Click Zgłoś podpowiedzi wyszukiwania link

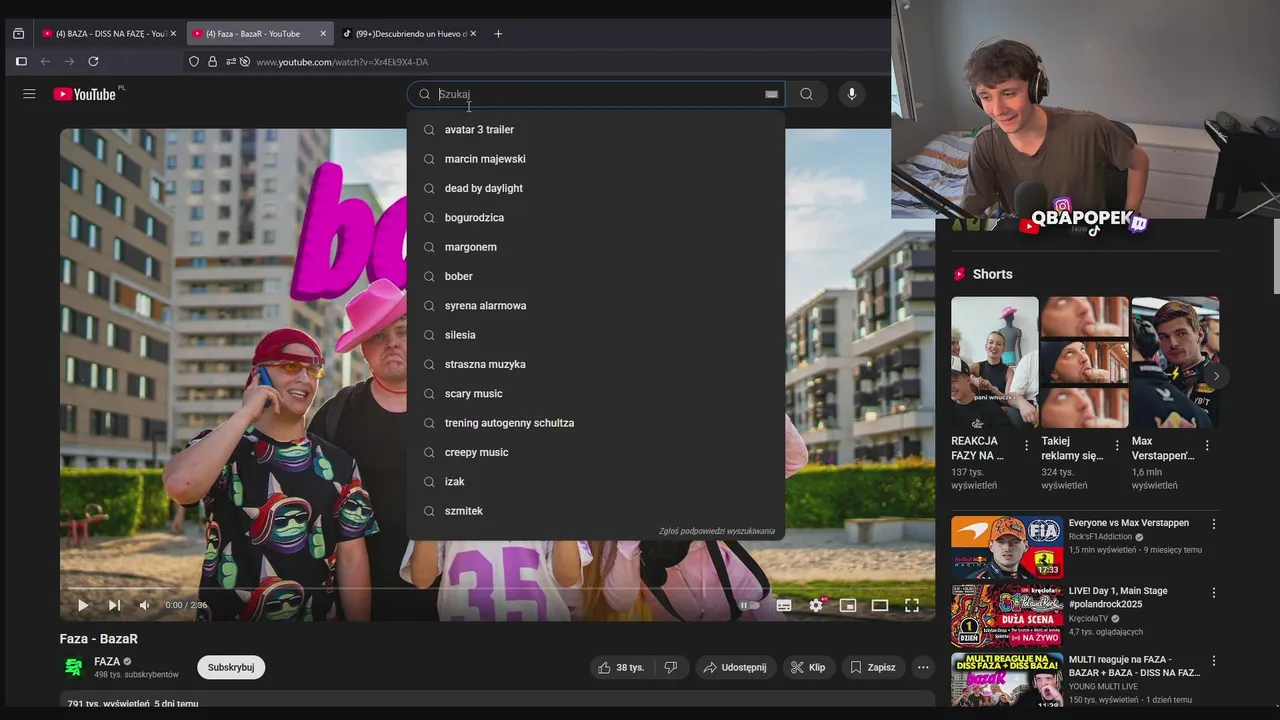click(716, 531)
